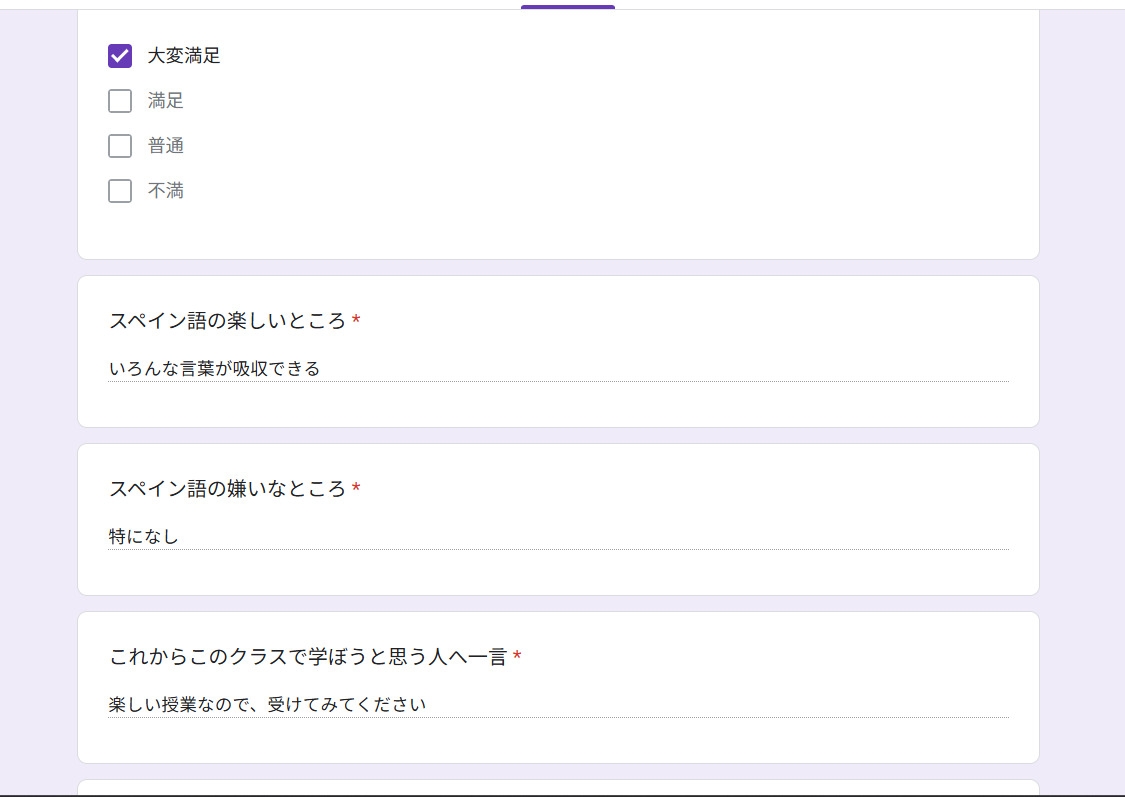Focus the 楽しい授業なので answer field
The height and width of the screenshot is (797, 1125).
pyautogui.click(x=558, y=705)
